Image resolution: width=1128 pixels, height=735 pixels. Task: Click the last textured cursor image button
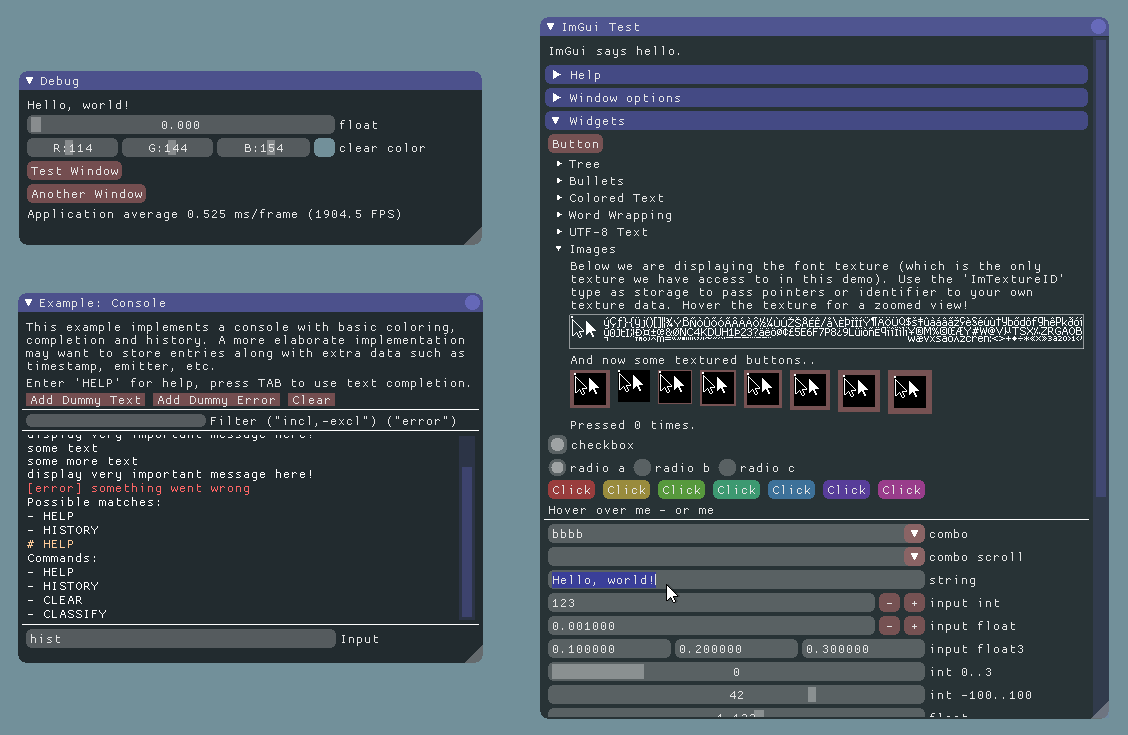point(909,391)
